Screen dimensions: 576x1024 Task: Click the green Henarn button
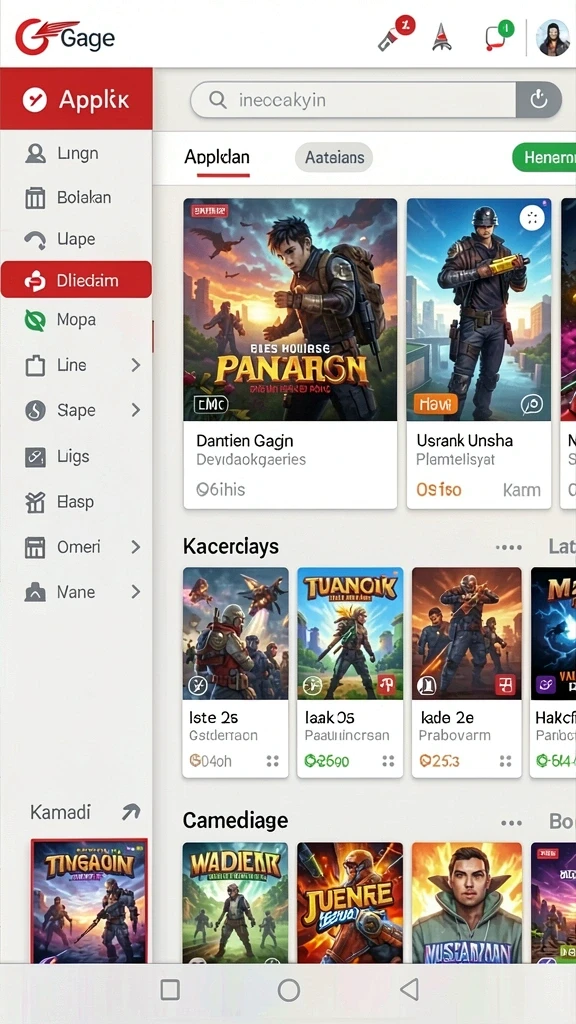(544, 157)
